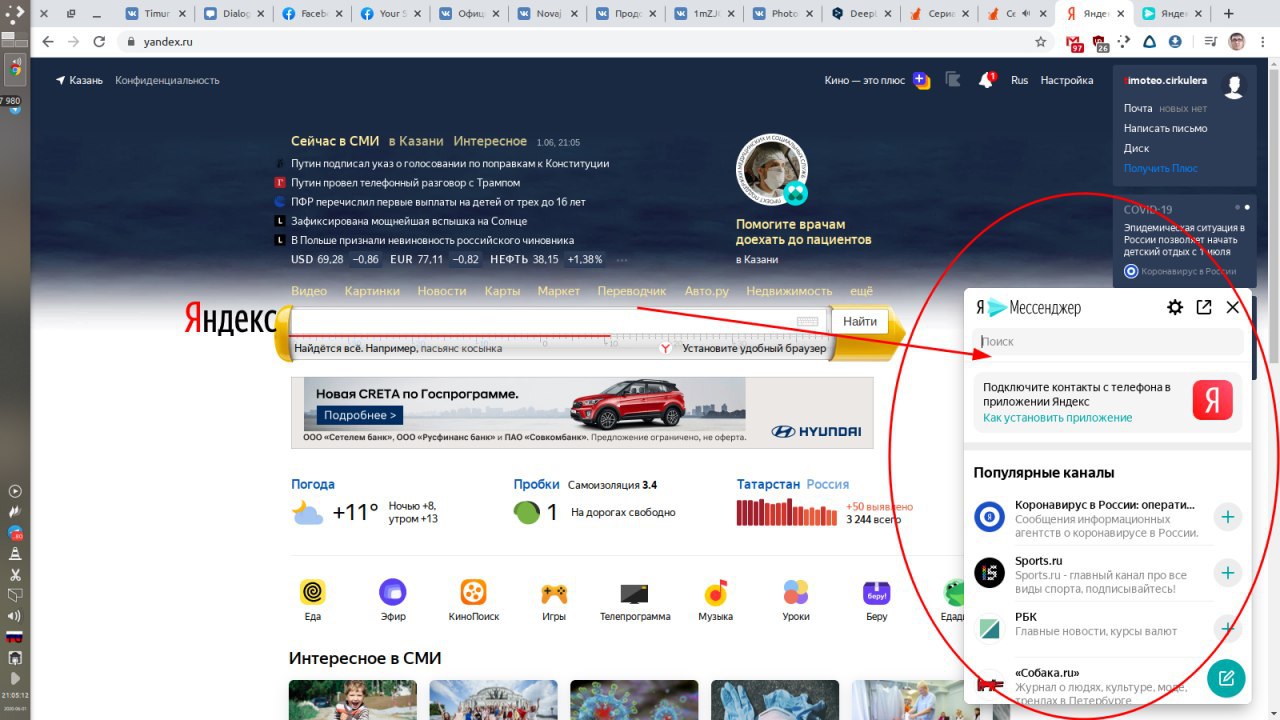Open new browser tab
Screen dimensions: 1280x720
coord(1228,14)
